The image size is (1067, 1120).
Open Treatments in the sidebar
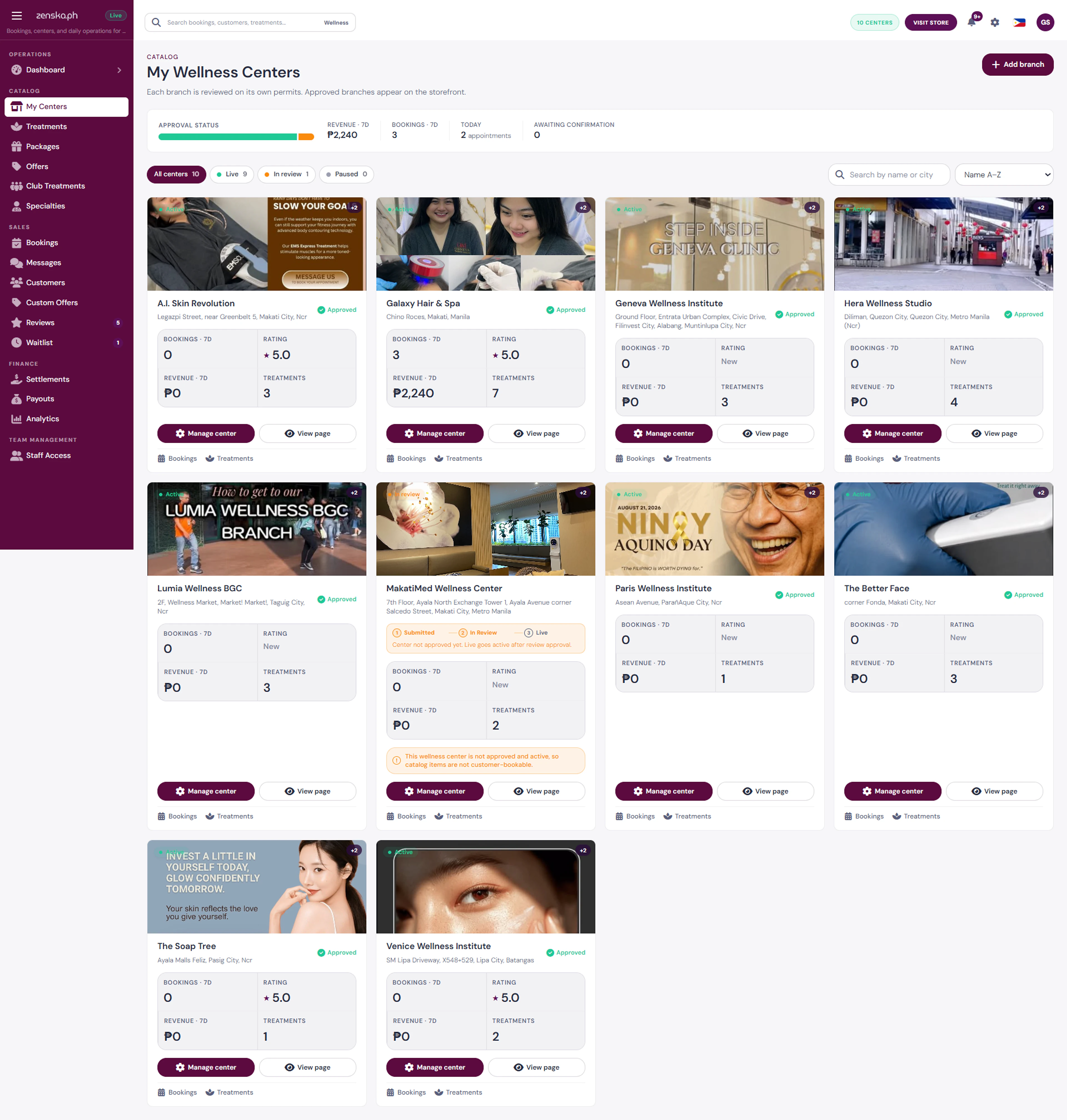click(x=66, y=126)
